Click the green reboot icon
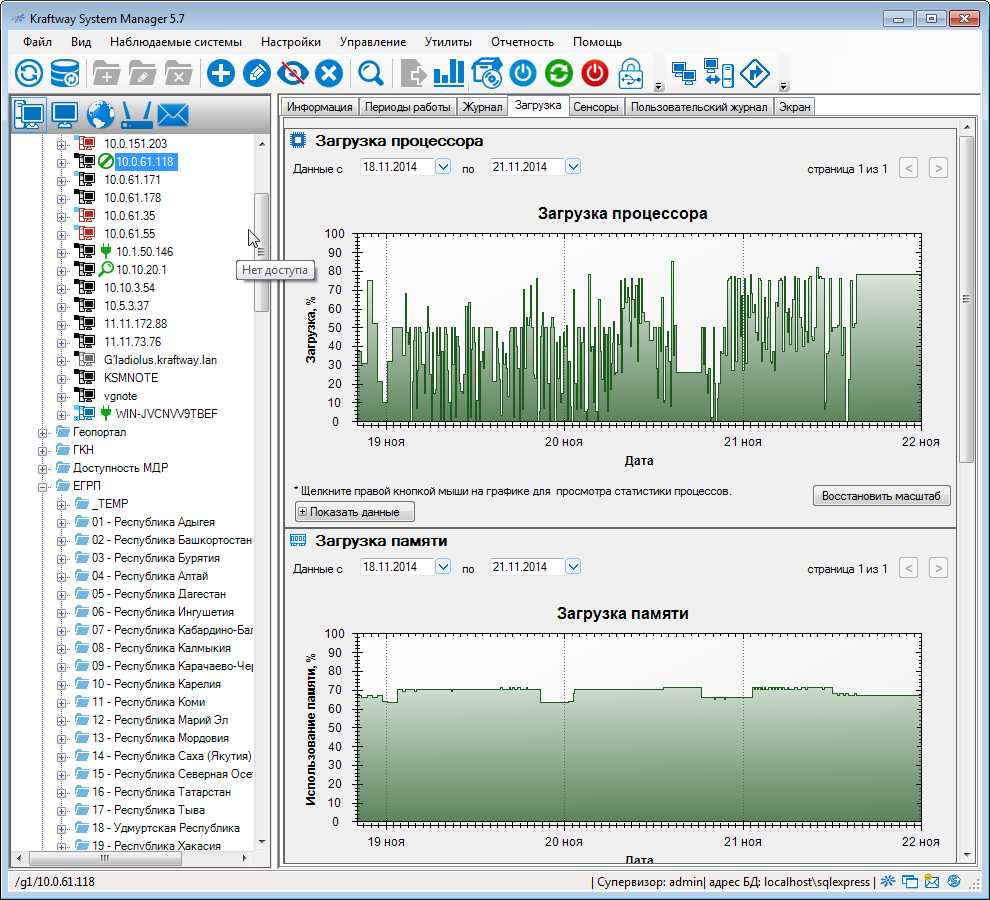 coord(559,73)
